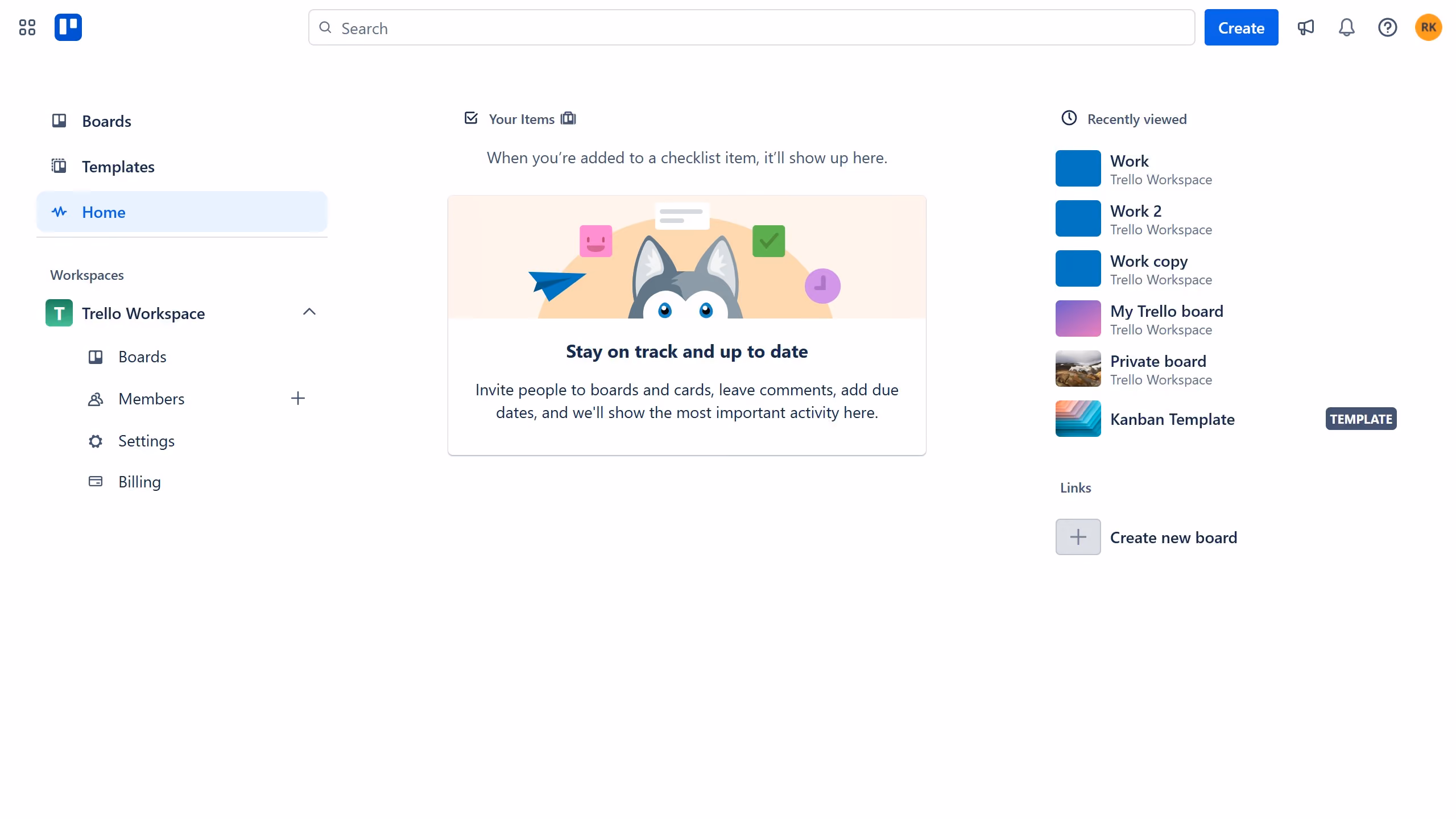Open My Trello board link
Screen dimensions: 1456x819
coord(1167,311)
